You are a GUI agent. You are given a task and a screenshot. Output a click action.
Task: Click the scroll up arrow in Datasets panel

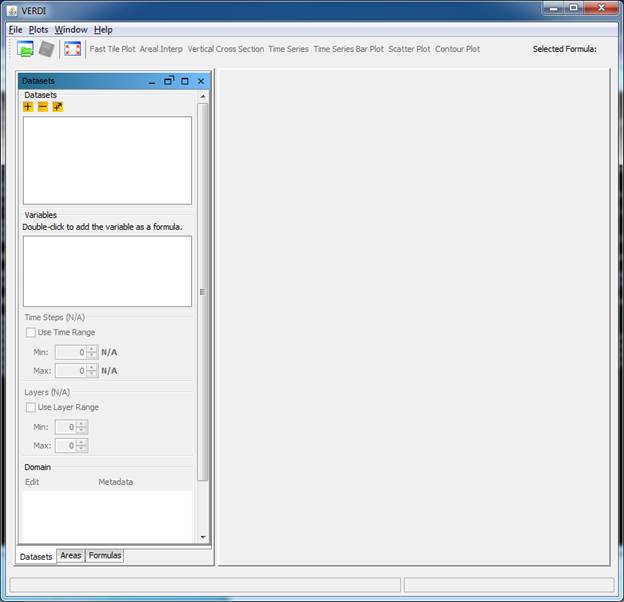pyautogui.click(x=203, y=96)
